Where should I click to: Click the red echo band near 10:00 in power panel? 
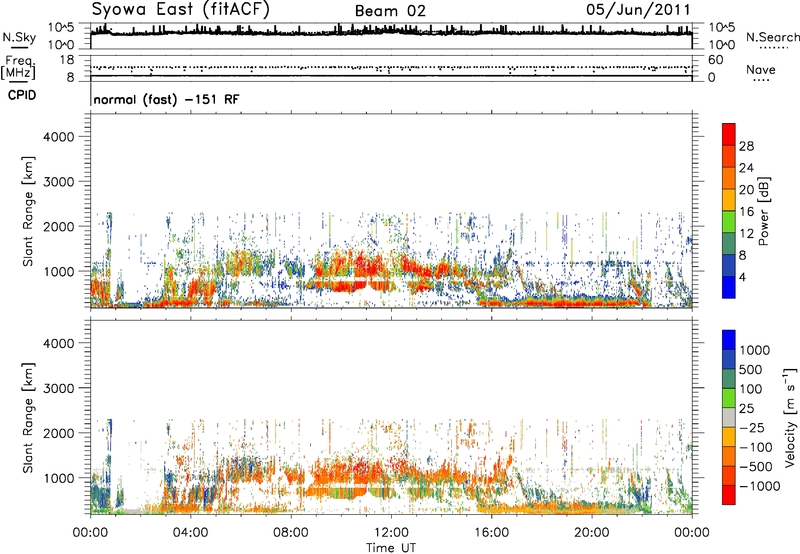pos(342,287)
